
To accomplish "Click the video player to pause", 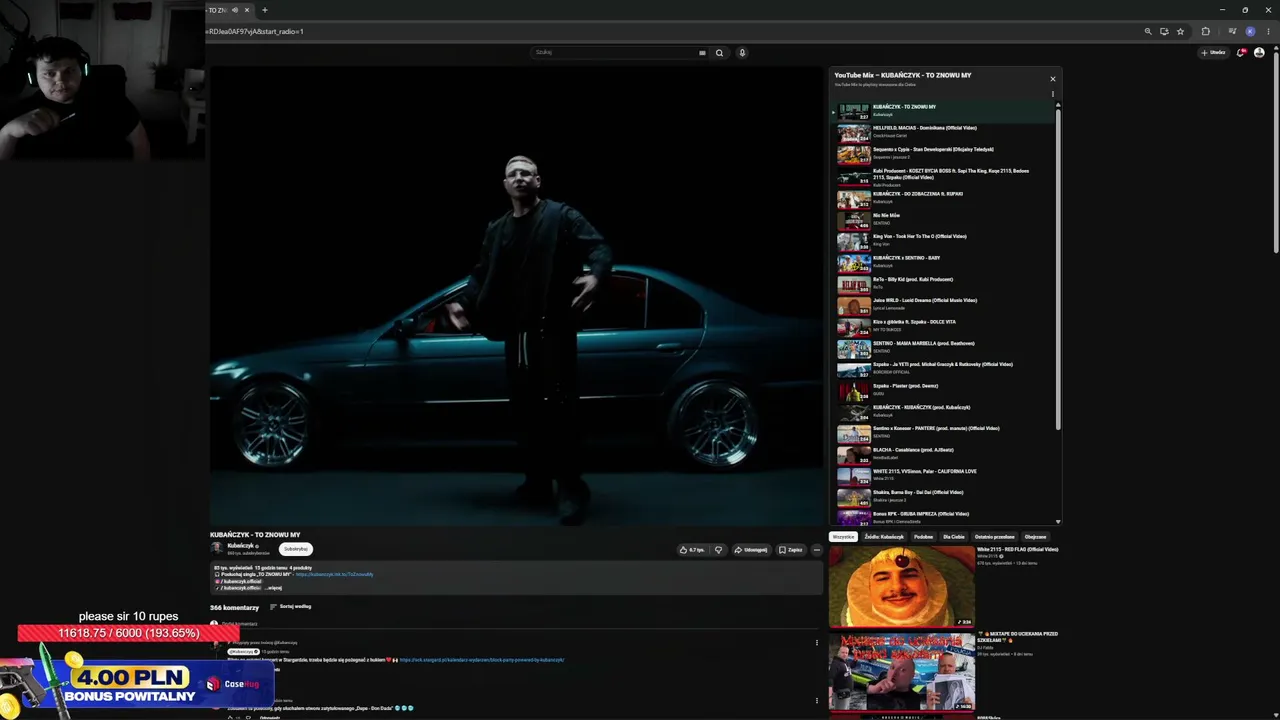I will [516, 295].
